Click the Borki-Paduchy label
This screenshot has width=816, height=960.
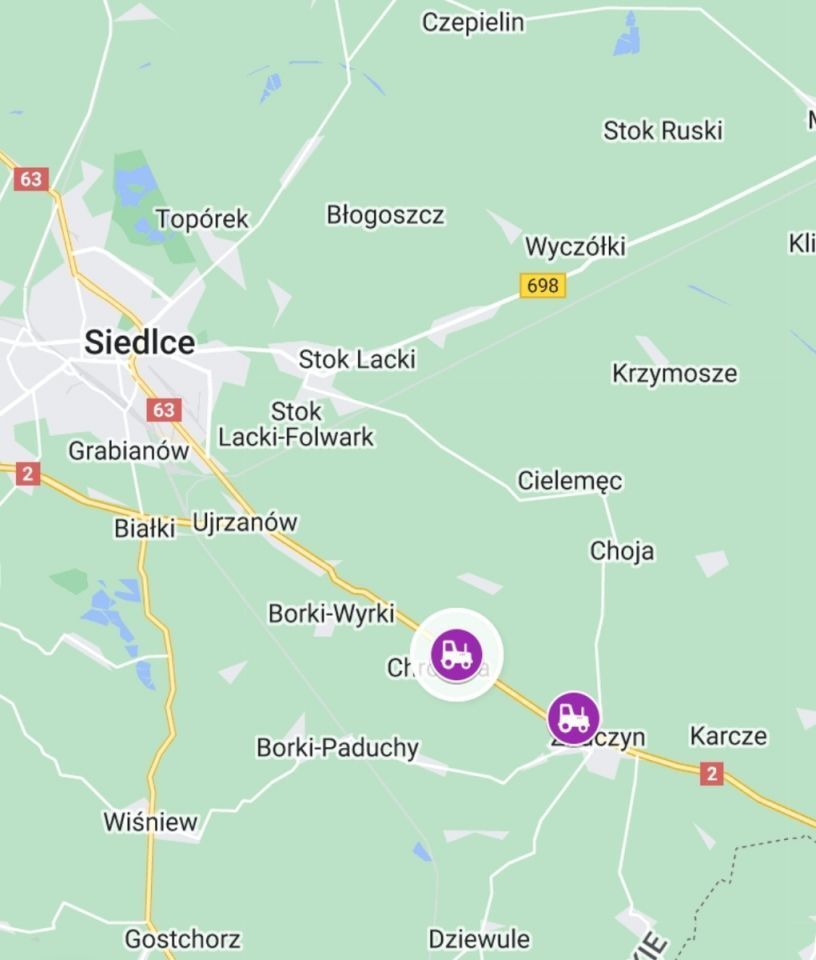pyautogui.click(x=338, y=748)
